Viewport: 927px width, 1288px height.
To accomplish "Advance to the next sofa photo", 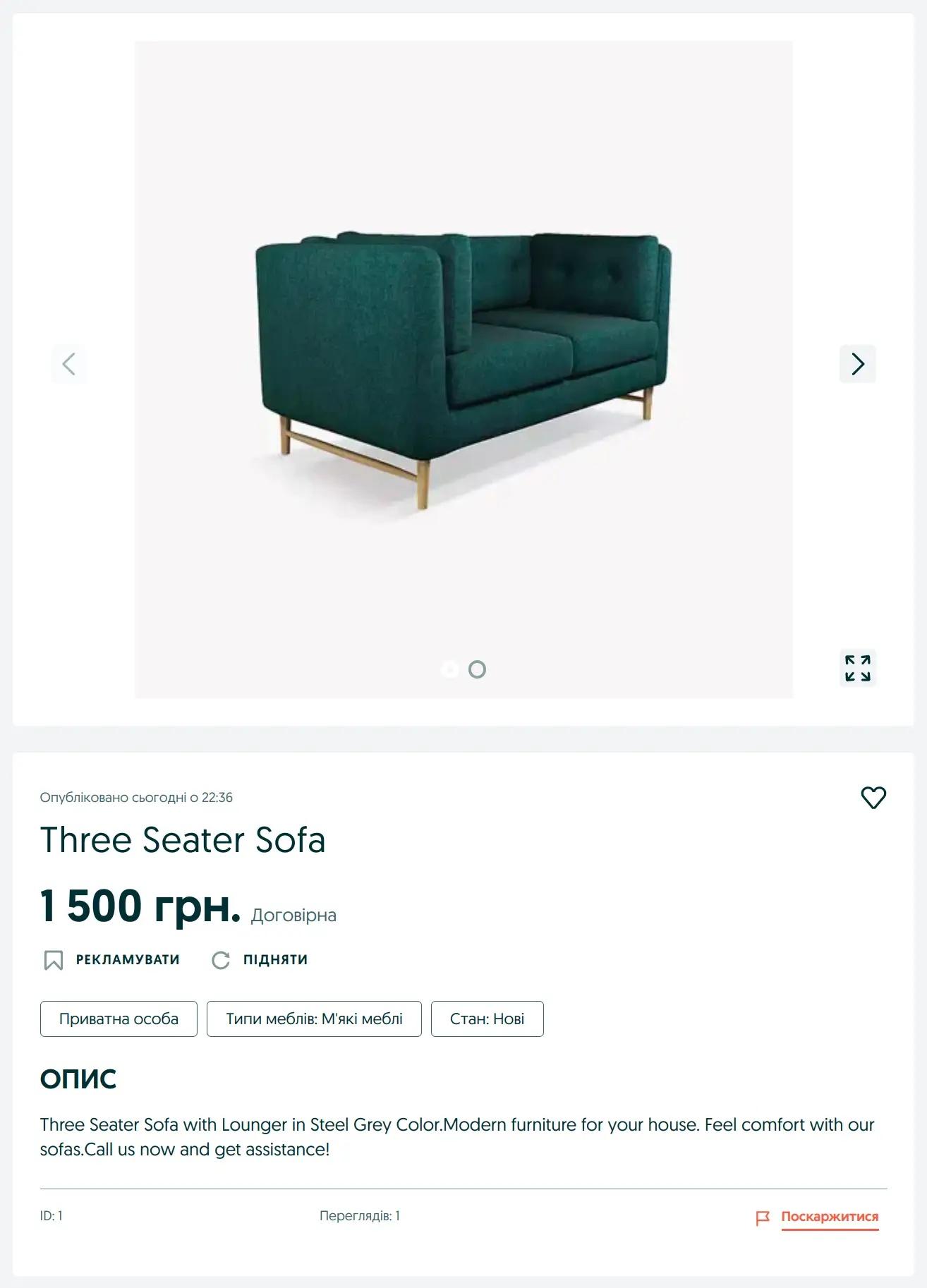I will (857, 364).
